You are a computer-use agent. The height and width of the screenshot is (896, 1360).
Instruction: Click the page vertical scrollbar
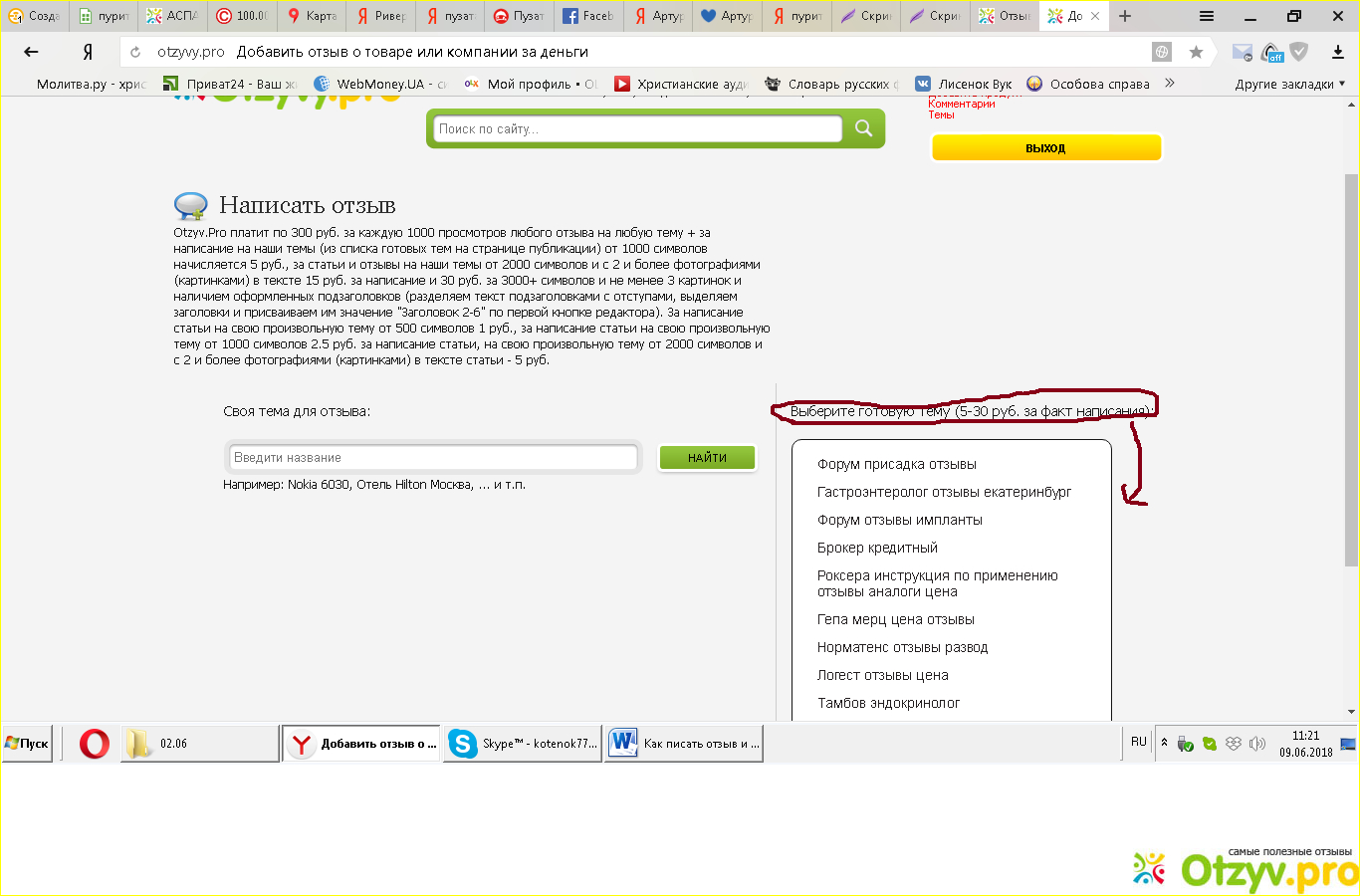click(x=1351, y=368)
